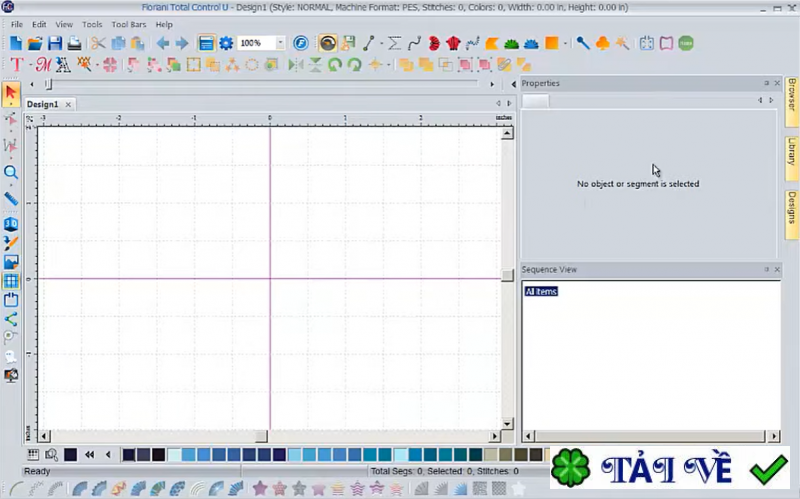Cut selection with scissors icon
The height and width of the screenshot is (499, 800).
(x=98, y=43)
